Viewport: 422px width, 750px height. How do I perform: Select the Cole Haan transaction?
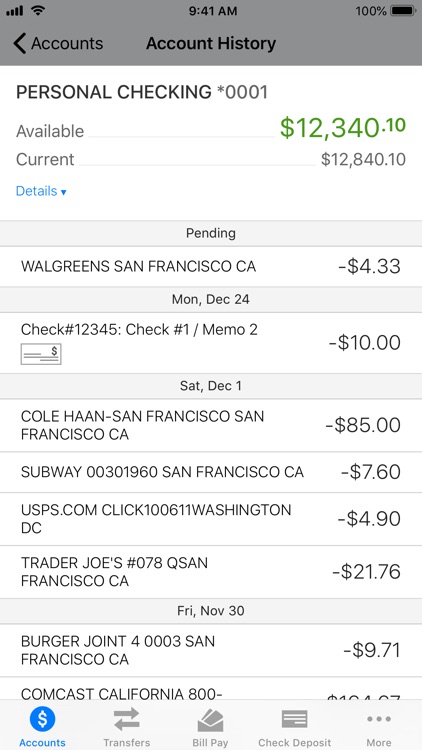(x=211, y=425)
